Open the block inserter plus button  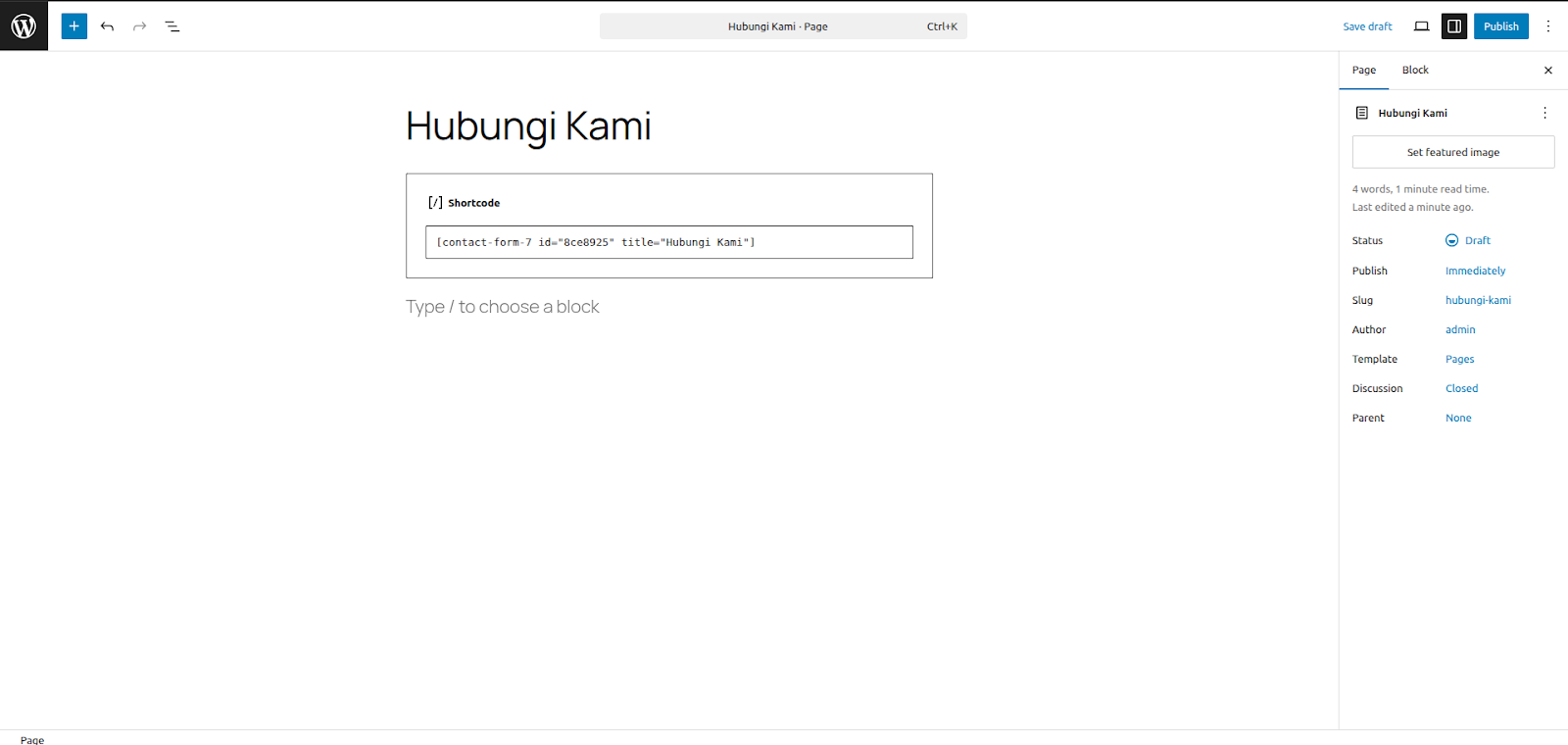pyautogui.click(x=74, y=26)
